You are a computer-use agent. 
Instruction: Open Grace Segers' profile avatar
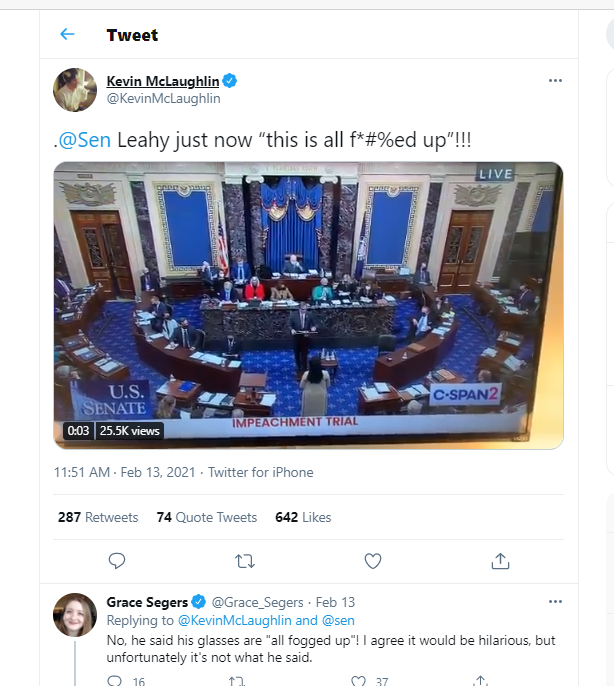point(75,615)
